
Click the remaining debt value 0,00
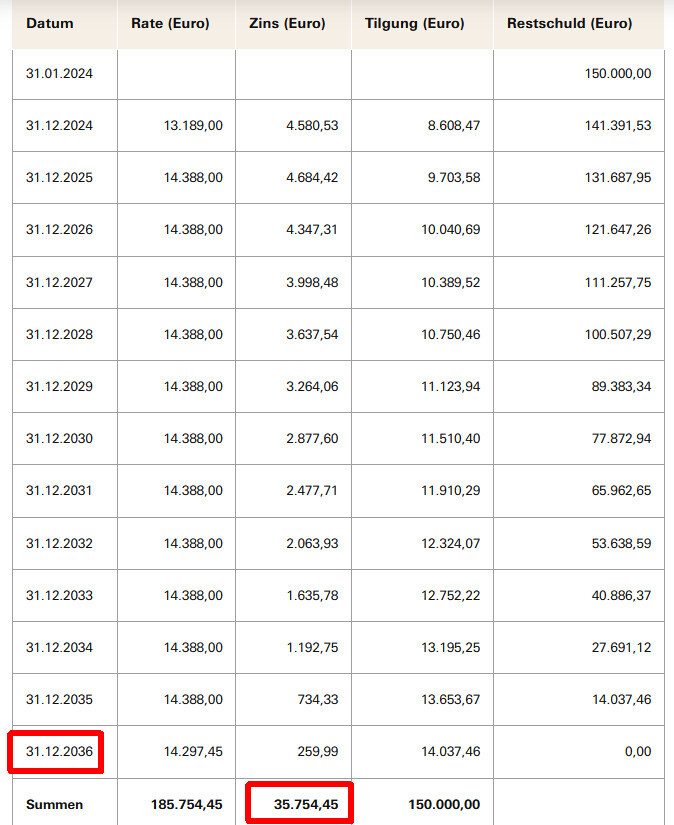(x=637, y=752)
